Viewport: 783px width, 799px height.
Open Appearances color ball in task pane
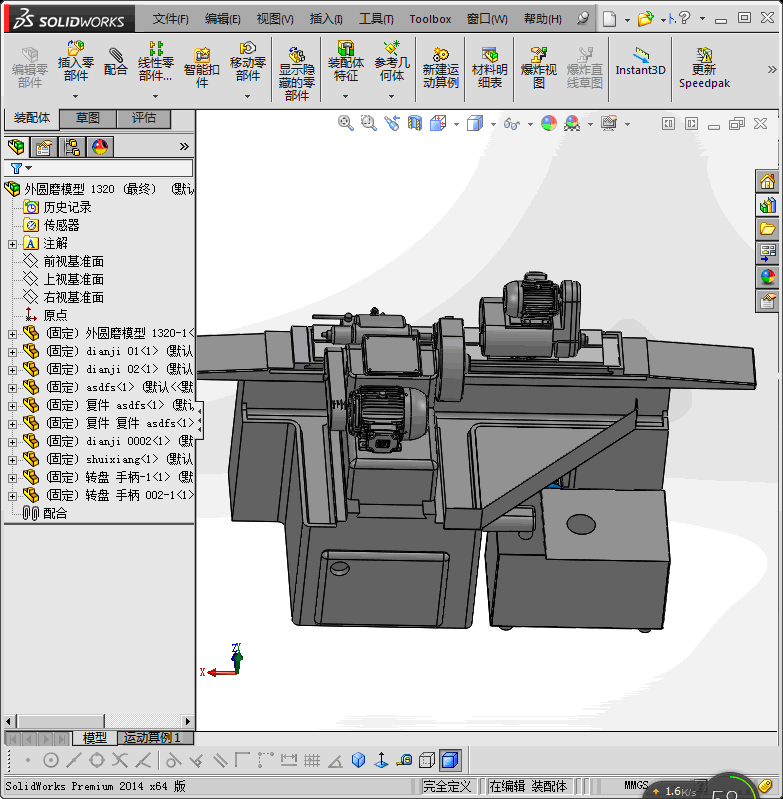(x=767, y=277)
